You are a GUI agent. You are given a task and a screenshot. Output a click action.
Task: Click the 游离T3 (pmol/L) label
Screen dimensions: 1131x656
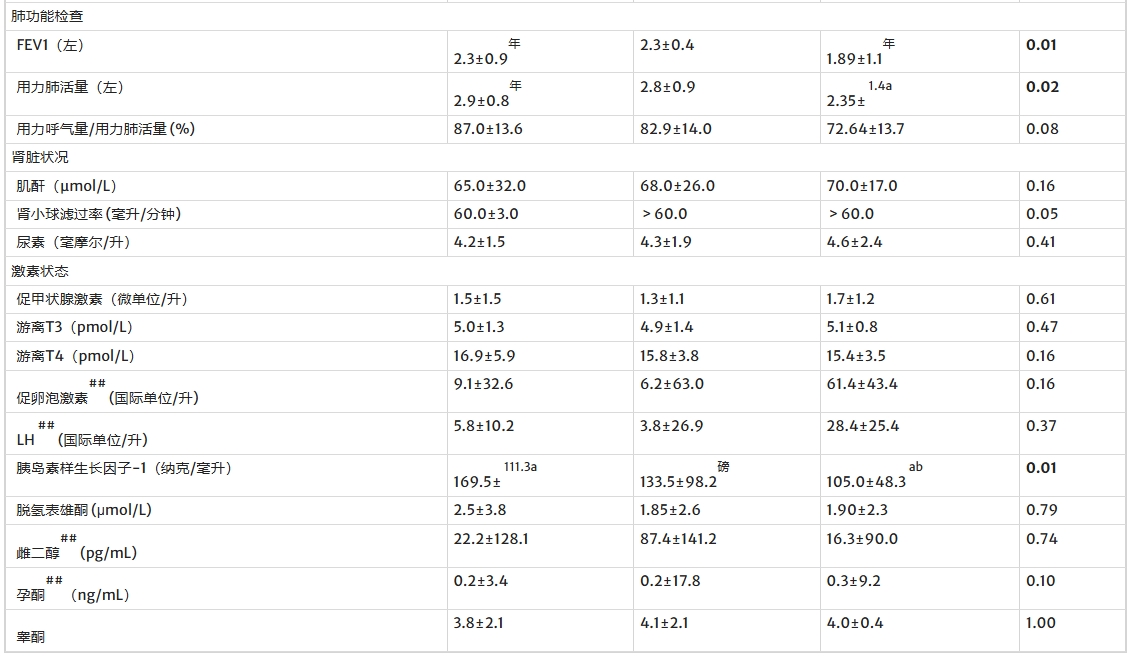75,327
